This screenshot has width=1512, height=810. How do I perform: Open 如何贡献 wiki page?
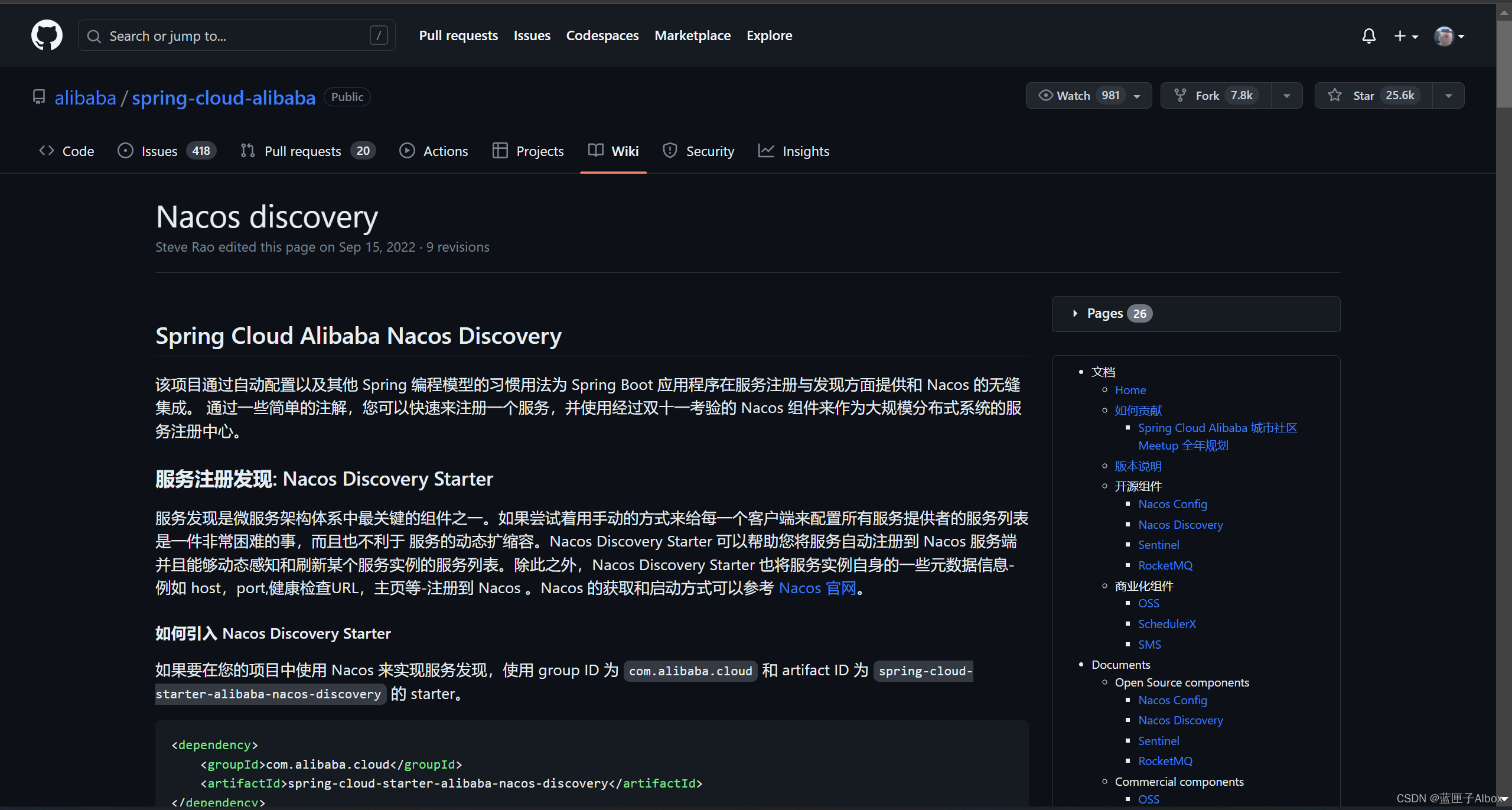coord(1138,410)
